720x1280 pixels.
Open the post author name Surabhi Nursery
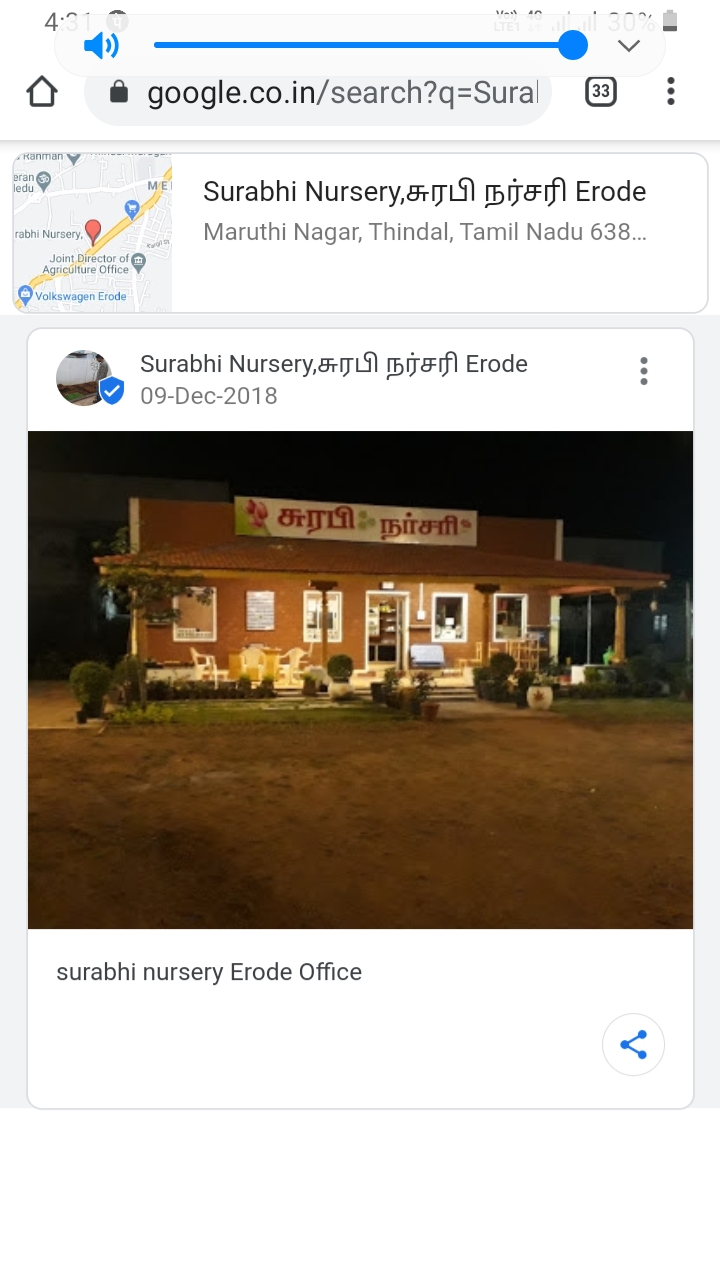pos(334,364)
